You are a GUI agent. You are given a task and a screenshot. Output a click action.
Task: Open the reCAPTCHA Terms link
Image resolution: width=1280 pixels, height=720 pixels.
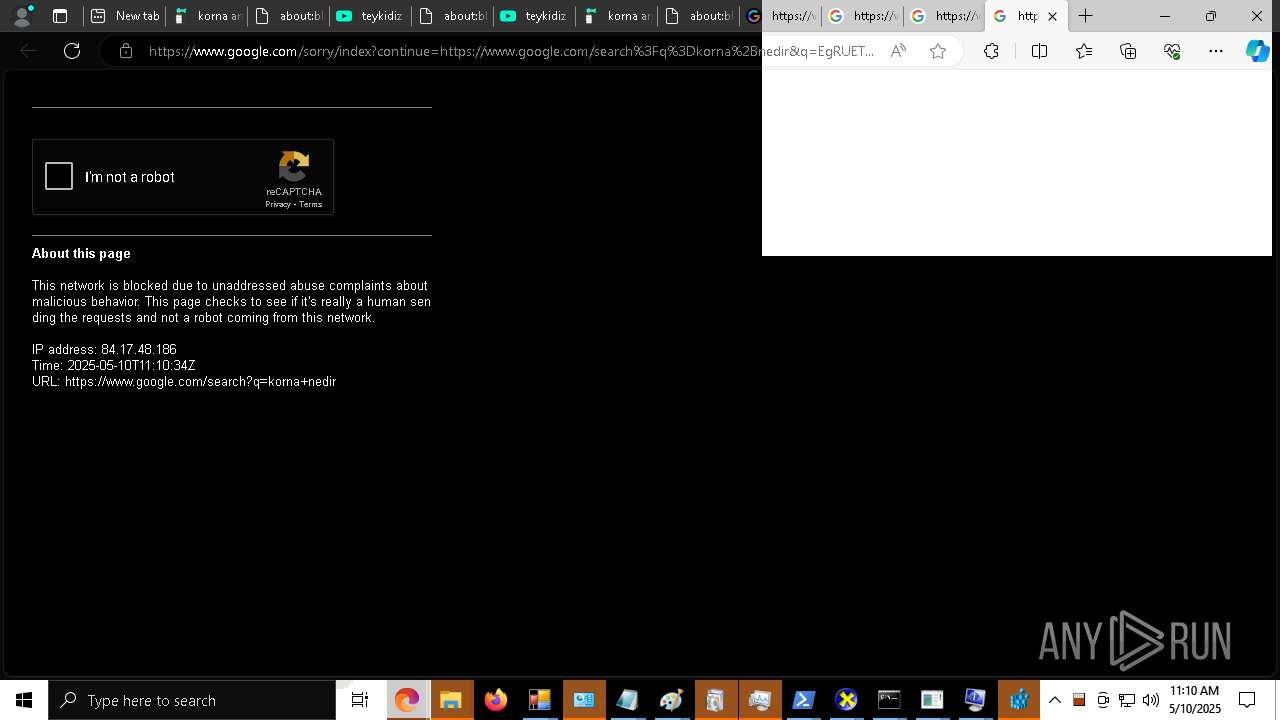tap(310, 204)
